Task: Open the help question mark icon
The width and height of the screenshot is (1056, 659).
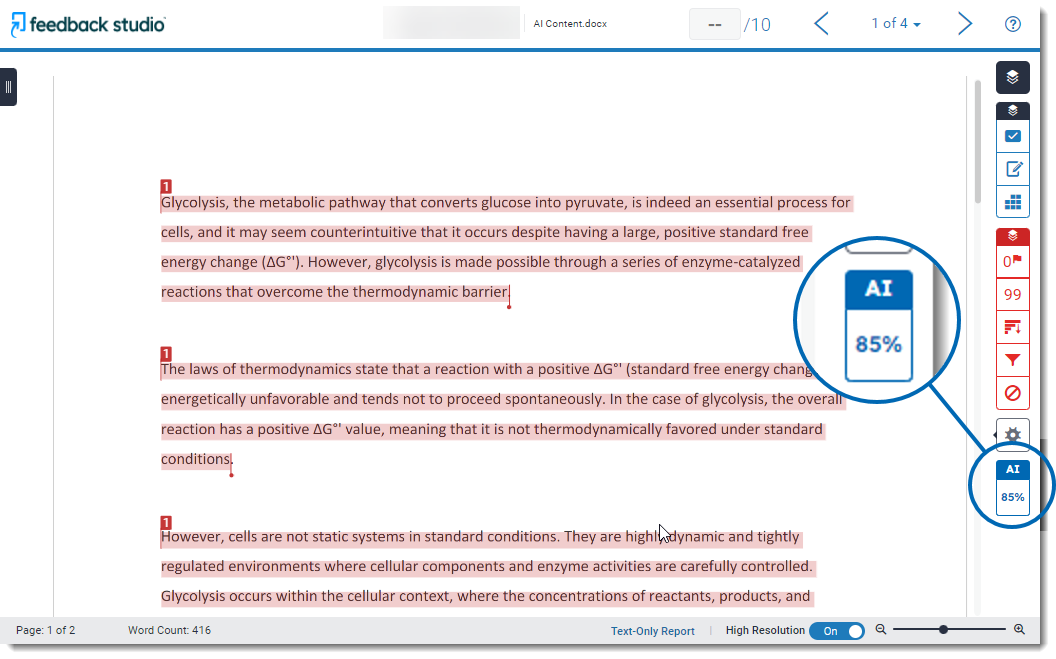Action: point(1012,24)
